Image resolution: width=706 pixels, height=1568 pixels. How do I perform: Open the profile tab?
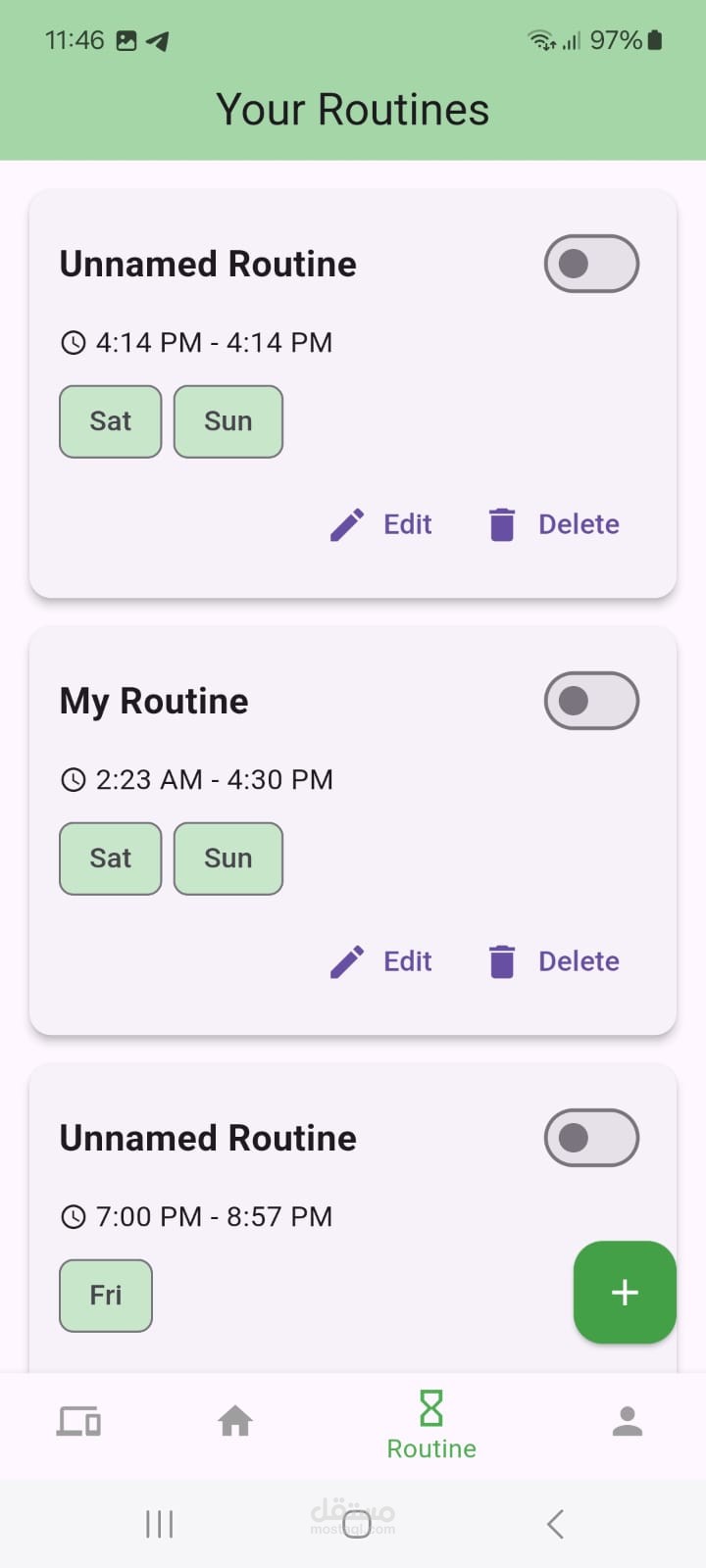click(628, 1421)
